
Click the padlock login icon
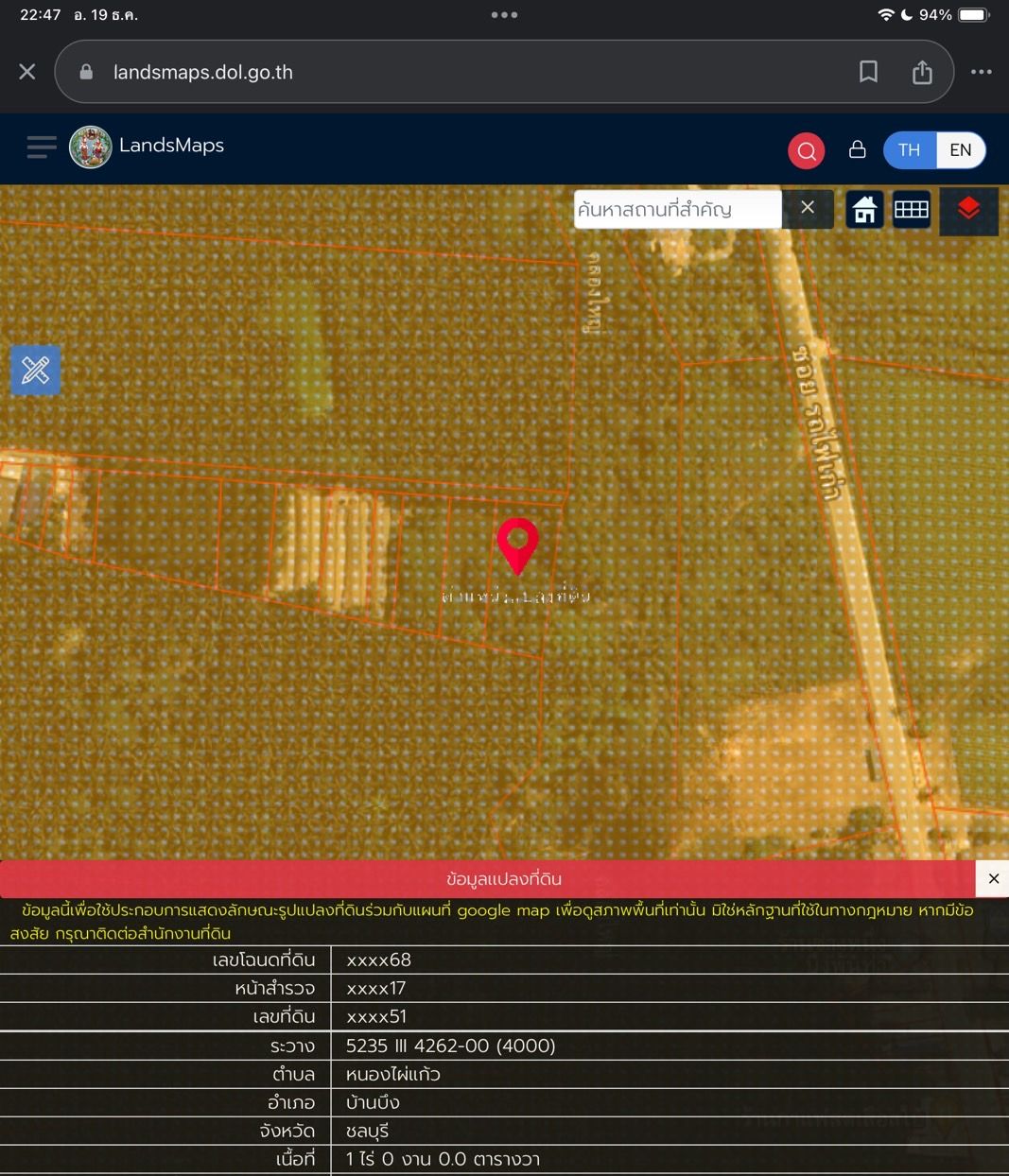[858, 149]
